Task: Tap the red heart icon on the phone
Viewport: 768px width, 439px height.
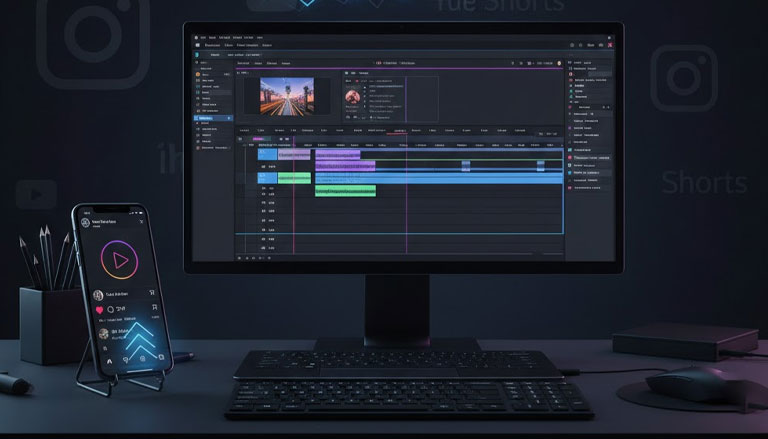Action: pyautogui.click(x=99, y=310)
